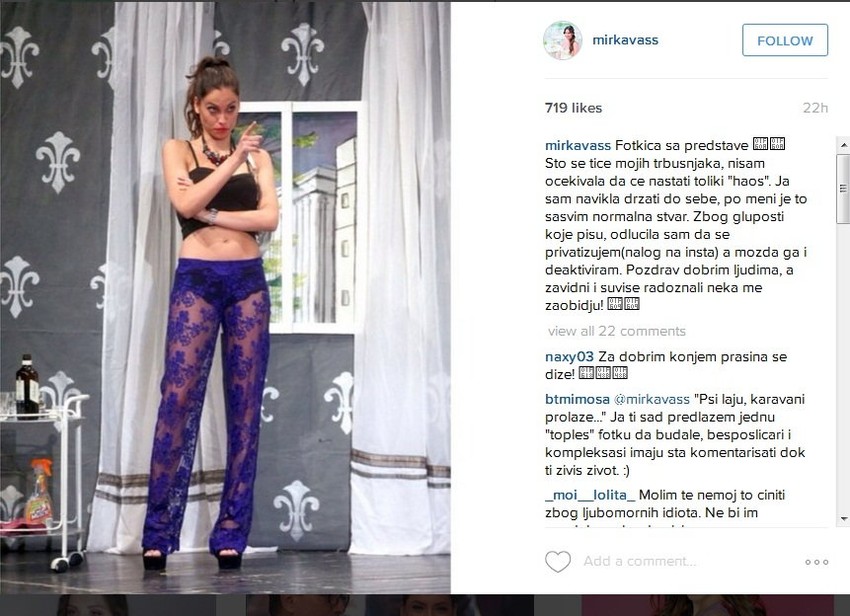Open btmimosa commenter profile
Screen dimensions: 850x616
[577, 399]
